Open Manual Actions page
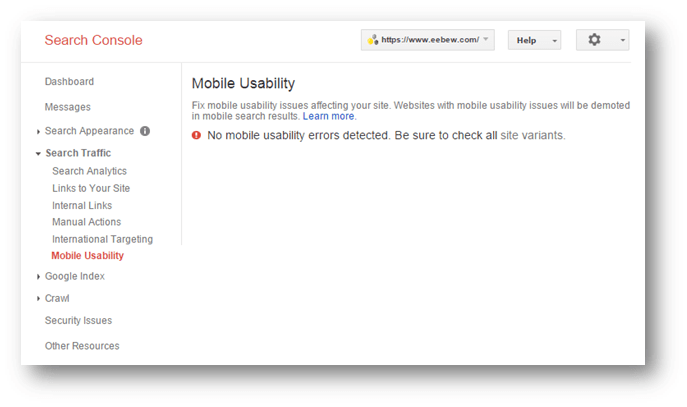This screenshot has height=407, width=687. point(86,222)
